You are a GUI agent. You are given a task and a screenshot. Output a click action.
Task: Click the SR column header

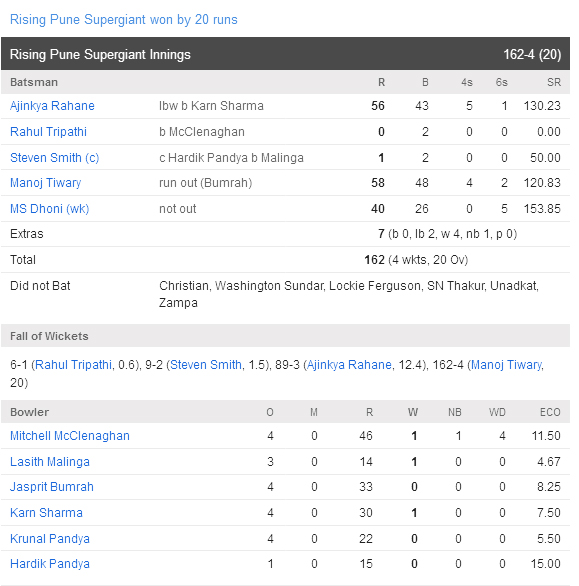(554, 82)
